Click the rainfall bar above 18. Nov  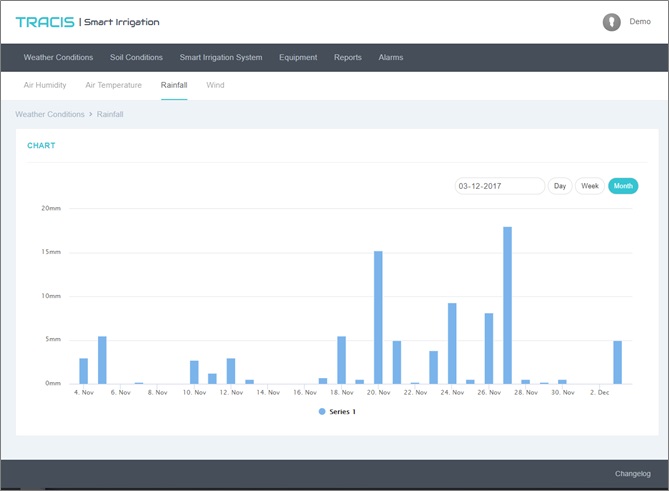[x=341, y=360]
